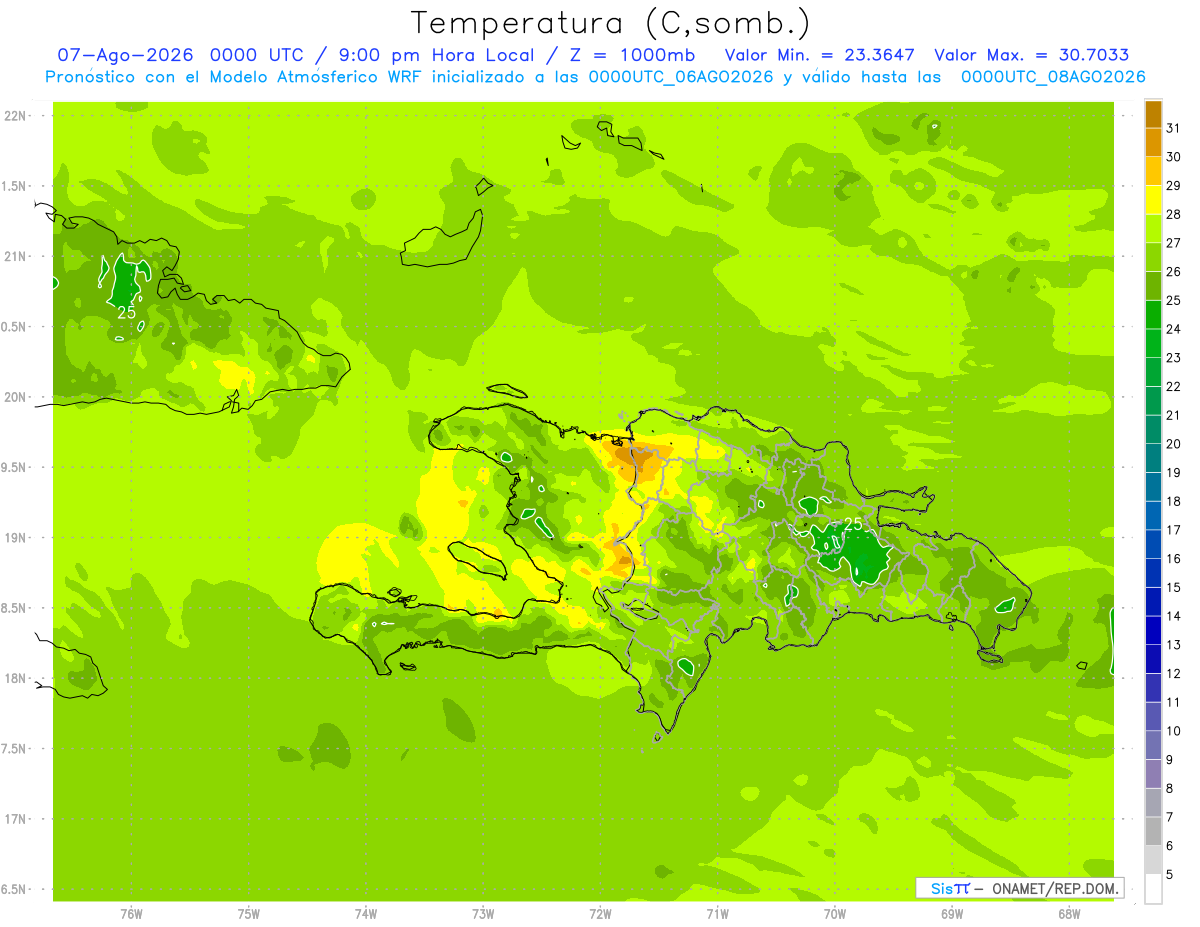Click the colorbar segment between 12 and 13
Viewport: 1200px width, 927px height.
[x=1153, y=659]
